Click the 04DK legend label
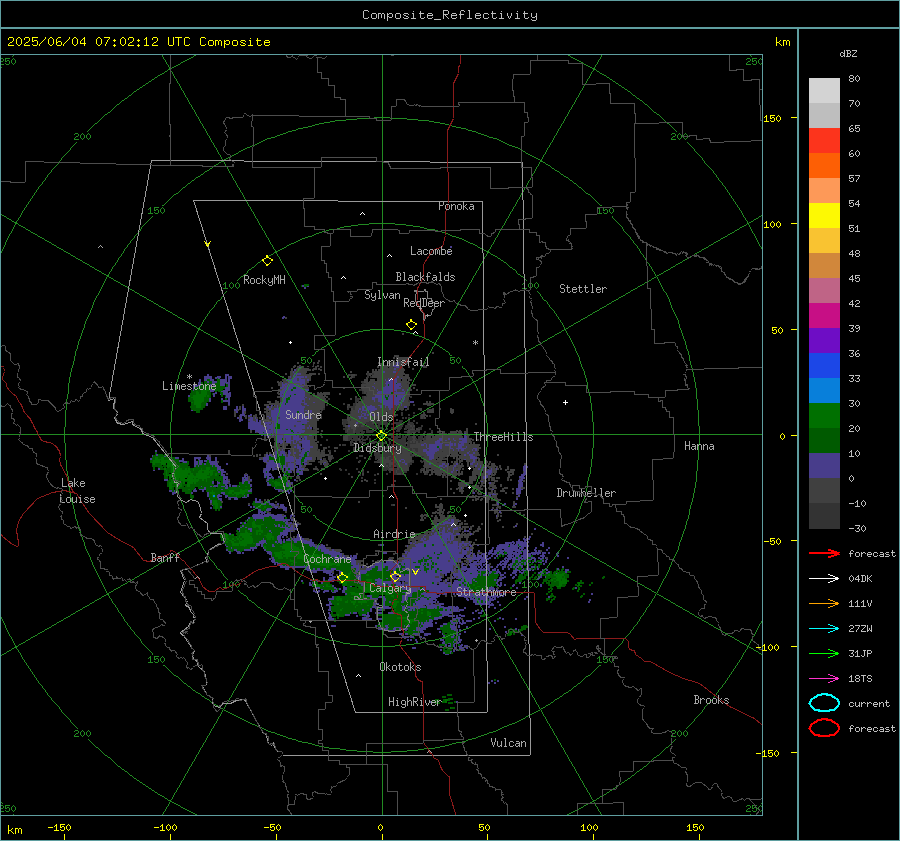 (860, 578)
